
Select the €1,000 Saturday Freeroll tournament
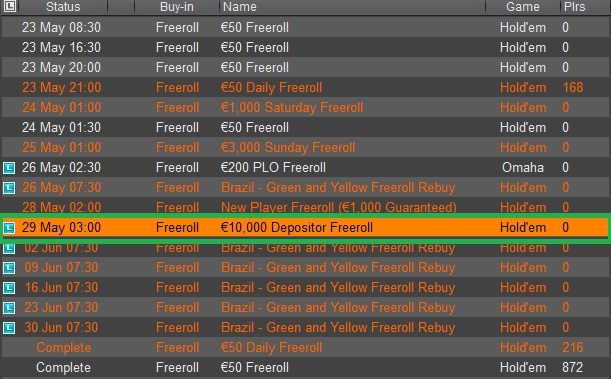(306, 108)
